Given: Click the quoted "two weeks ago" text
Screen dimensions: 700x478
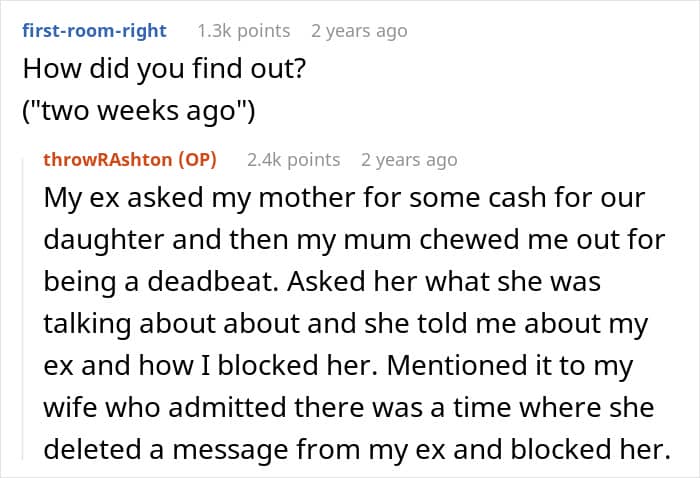Looking at the screenshot, I should pos(139,111).
